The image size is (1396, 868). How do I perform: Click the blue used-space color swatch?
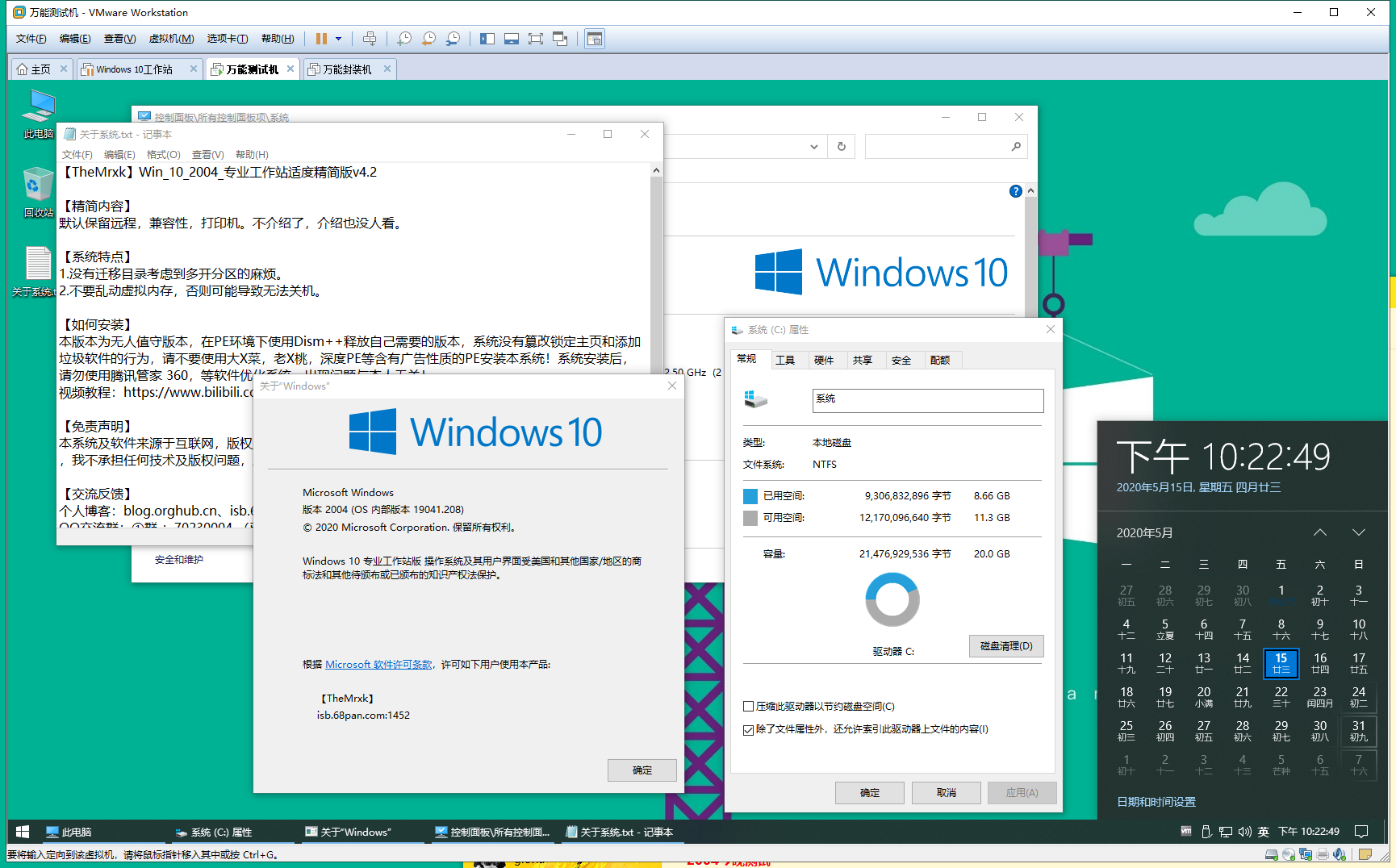tap(750, 495)
